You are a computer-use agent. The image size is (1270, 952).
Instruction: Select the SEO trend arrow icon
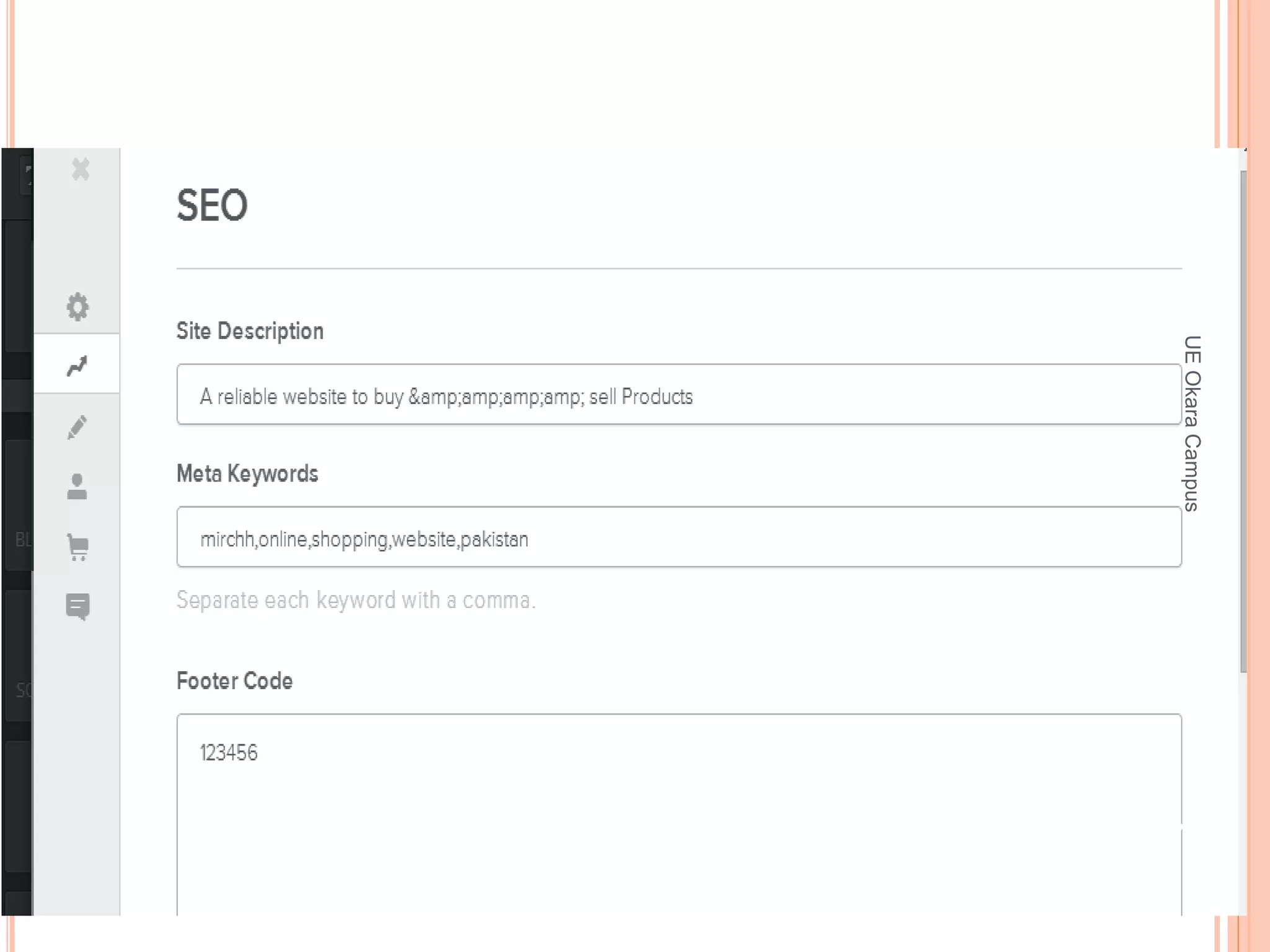pyautogui.click(x=78, y=365)
